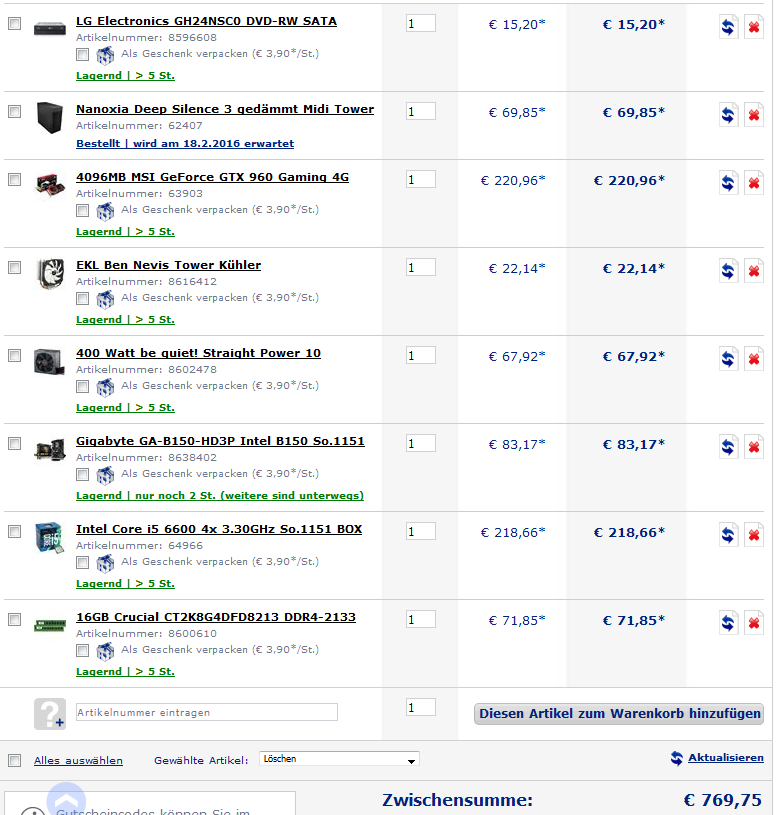Delete the LG DVD-RW item

pyautogui.click(x=754, y=27)
